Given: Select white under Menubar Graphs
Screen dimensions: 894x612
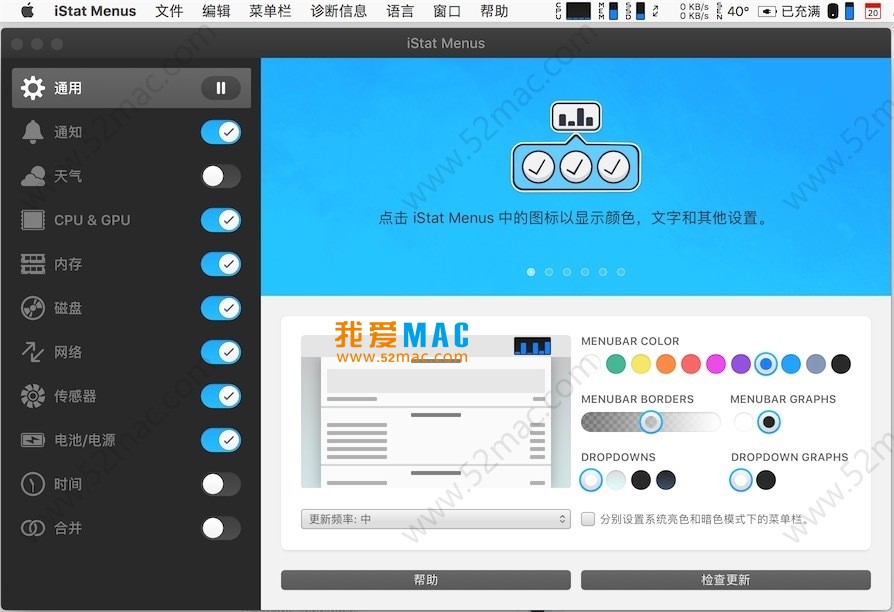Looking at the screenshot, I should 743,422.
